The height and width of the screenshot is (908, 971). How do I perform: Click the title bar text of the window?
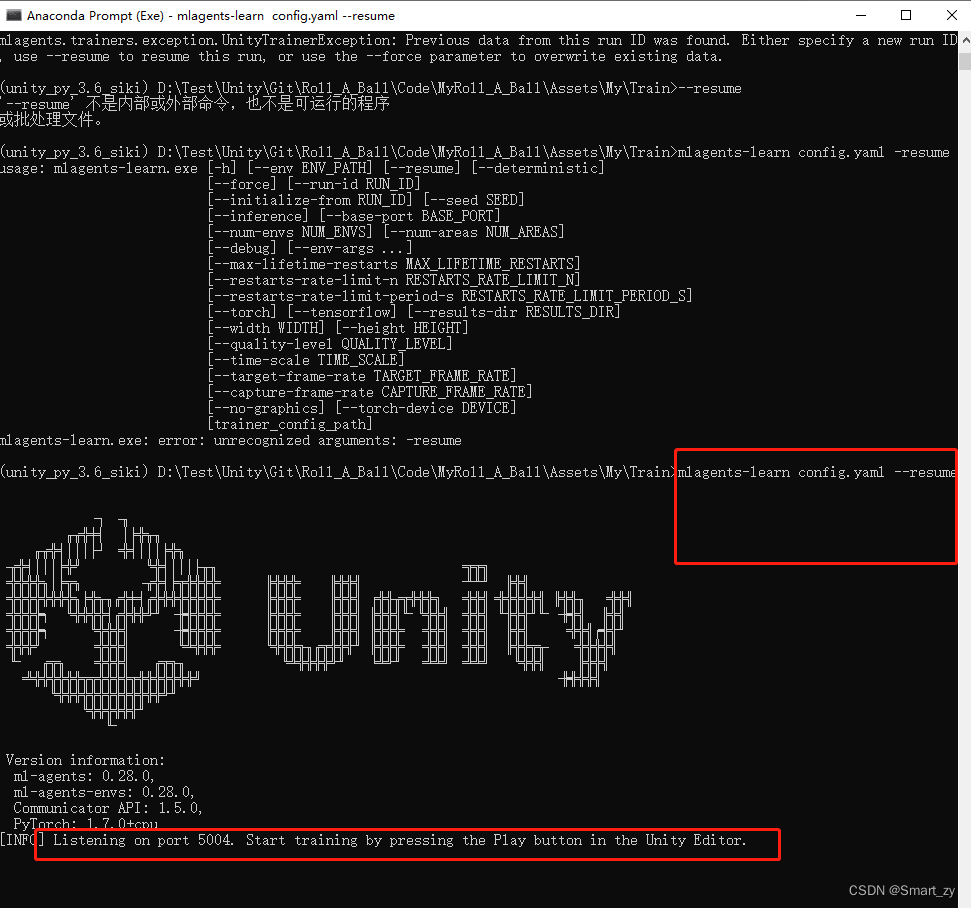pyautogui.click(x=210, y=15)
